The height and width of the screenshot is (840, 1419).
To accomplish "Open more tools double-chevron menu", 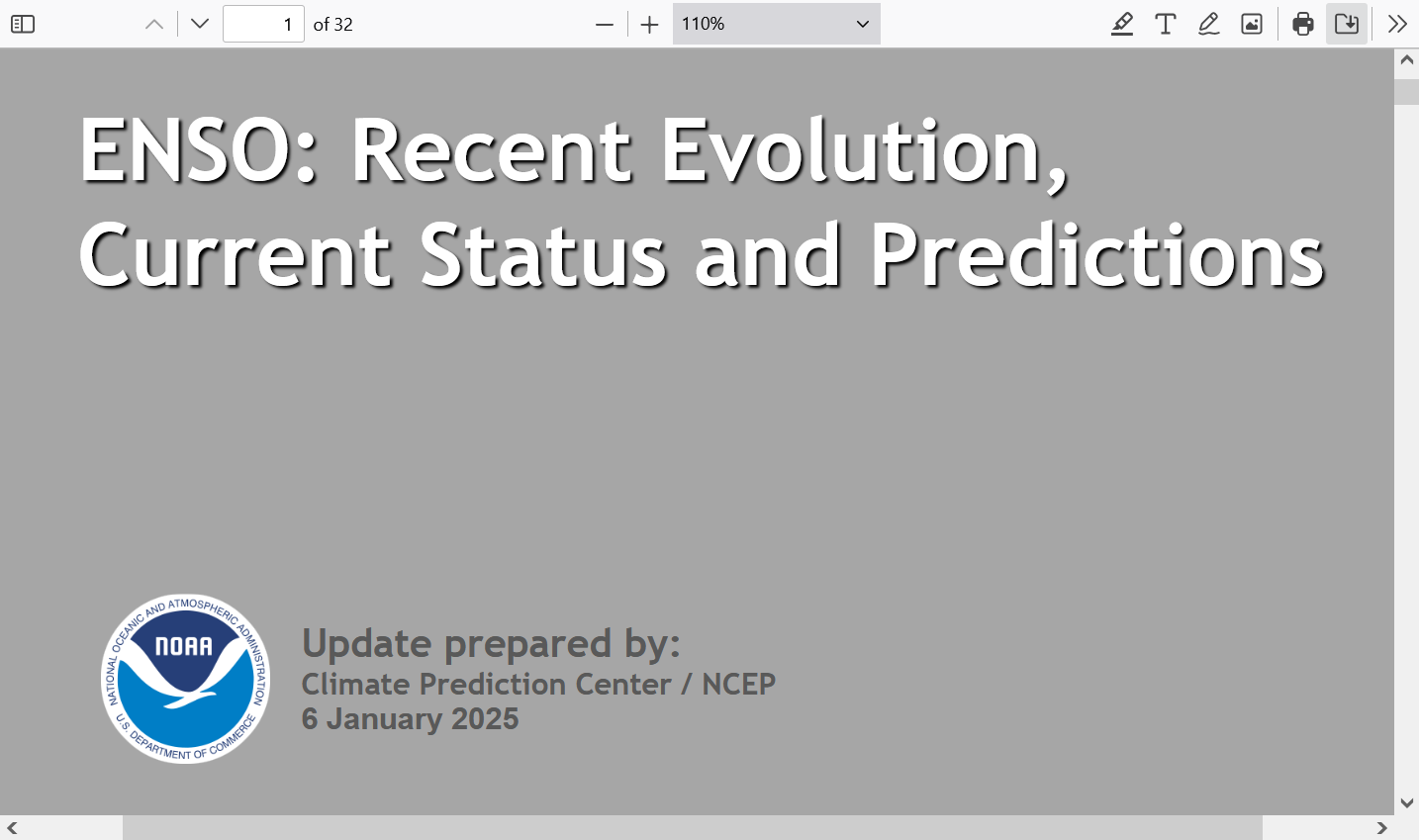I will (x=1397, y=24).
